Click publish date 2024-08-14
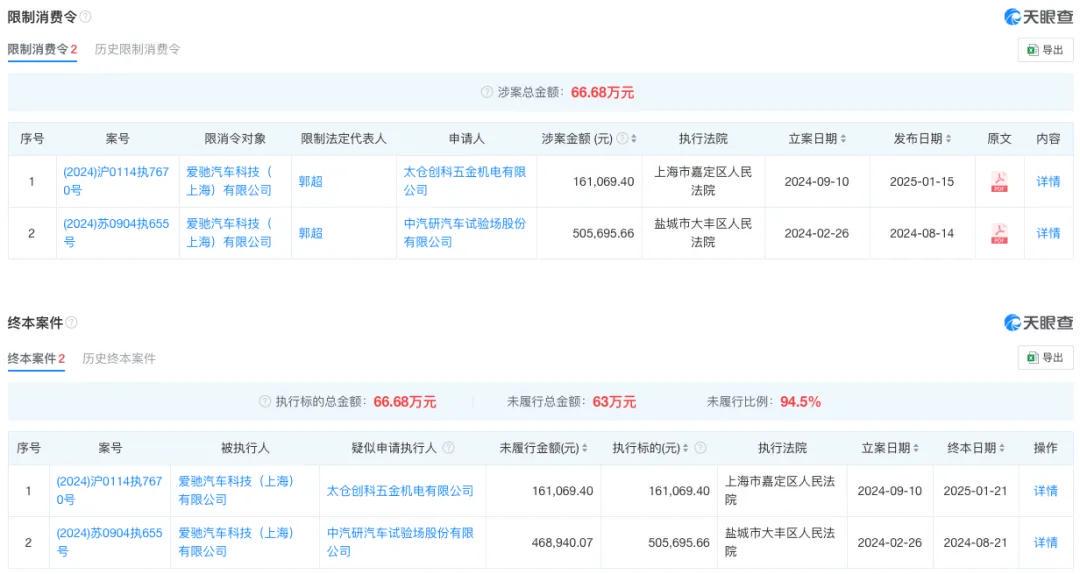This screenshot has width=1080, height=574. point(922,234)
